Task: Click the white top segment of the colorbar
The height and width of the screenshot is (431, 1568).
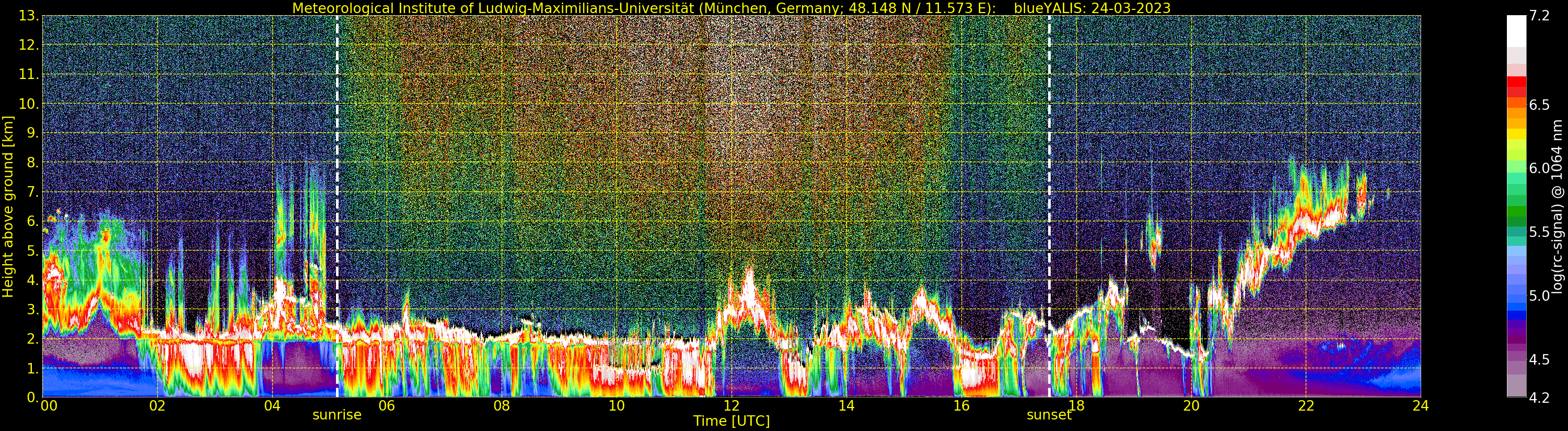Action: 1516,31
